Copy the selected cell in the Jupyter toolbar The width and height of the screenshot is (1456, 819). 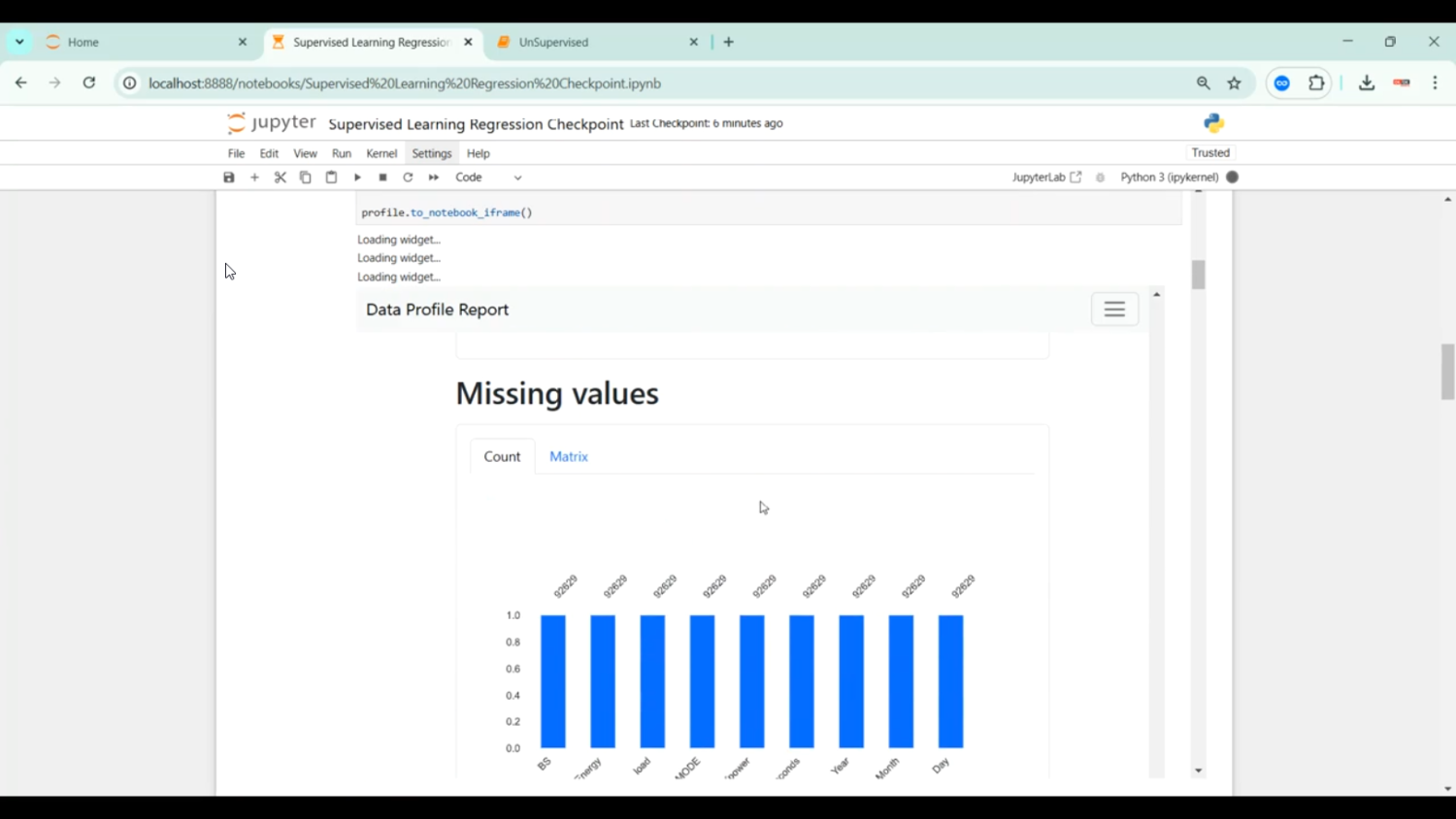pos(306,178)
